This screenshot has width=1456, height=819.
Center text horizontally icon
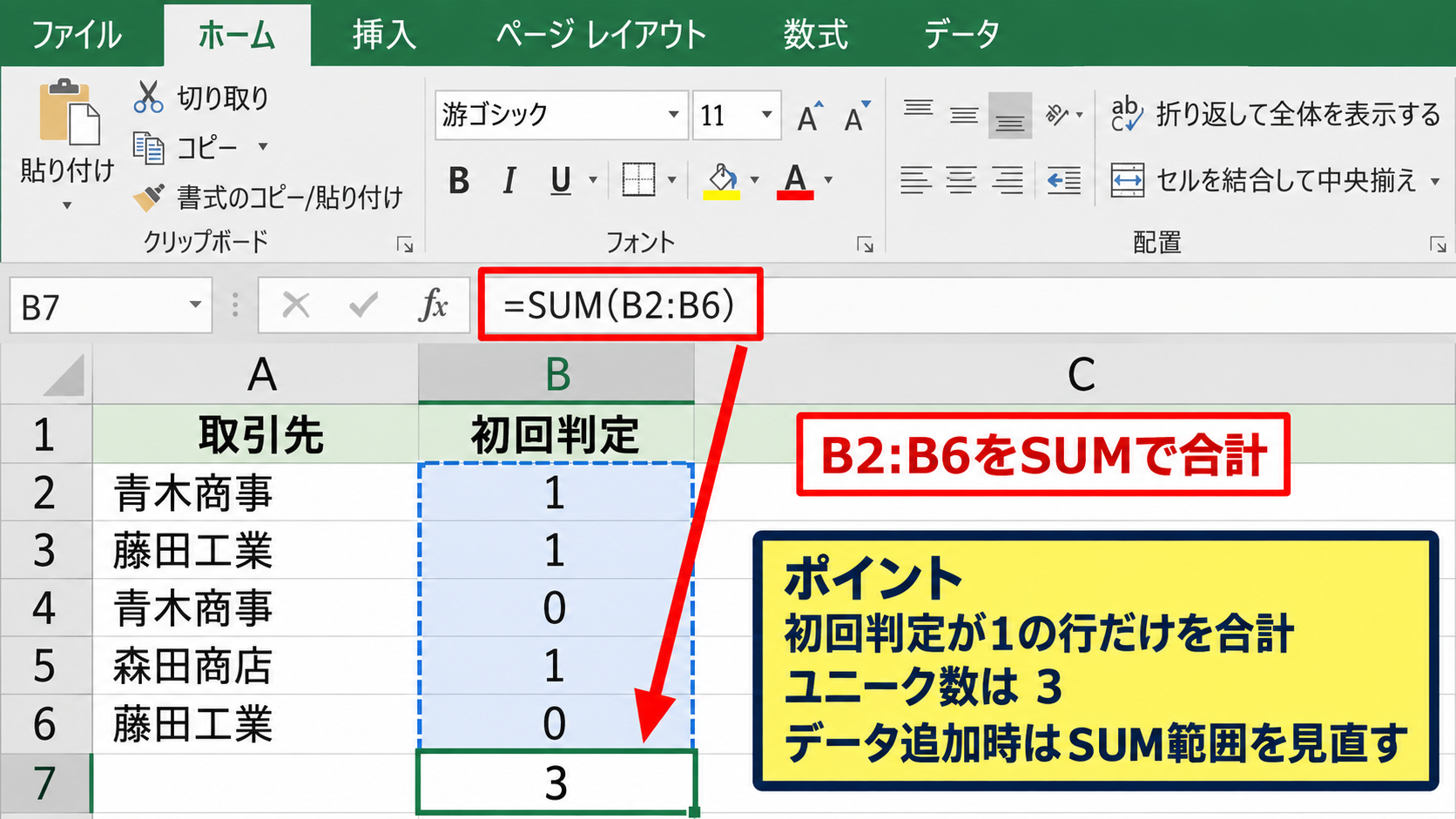point(961,180)
